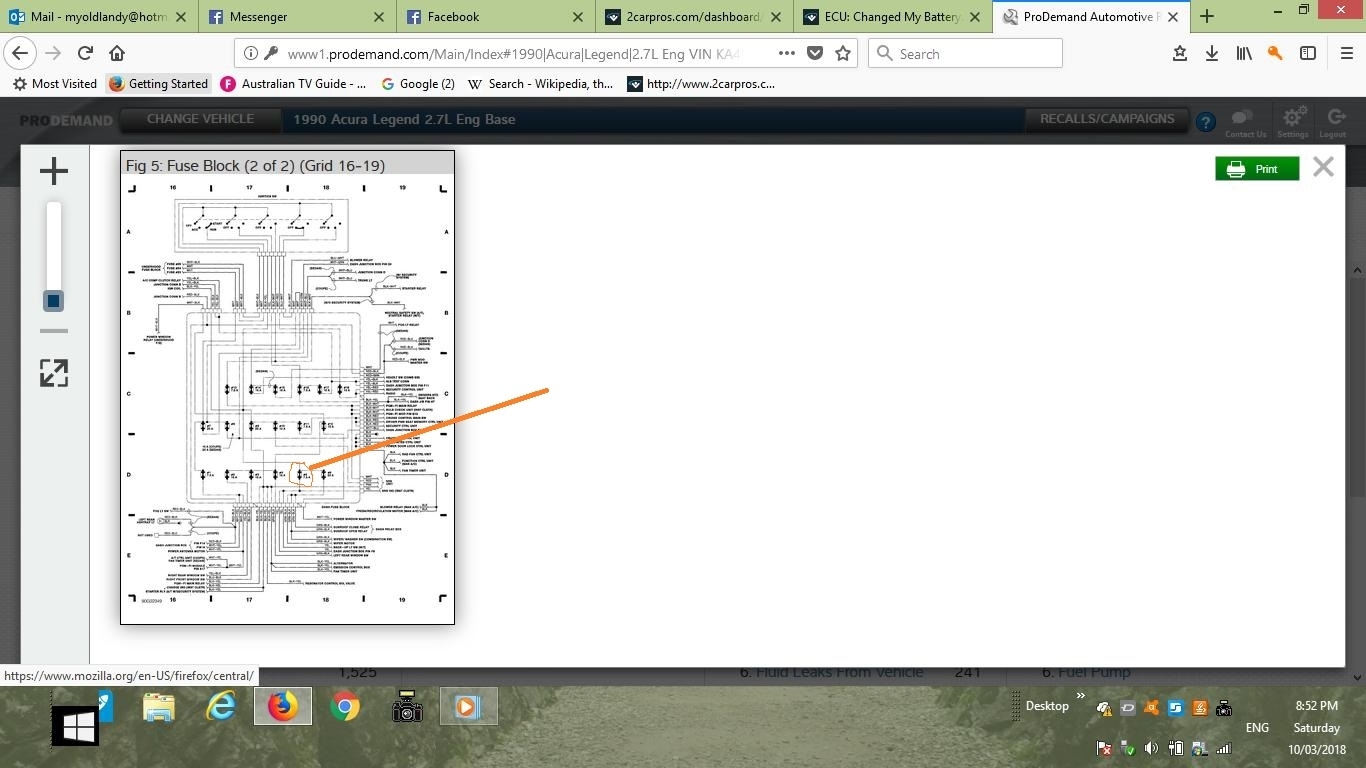Click the orange key toolbar extension icon

coord(1275,54)
